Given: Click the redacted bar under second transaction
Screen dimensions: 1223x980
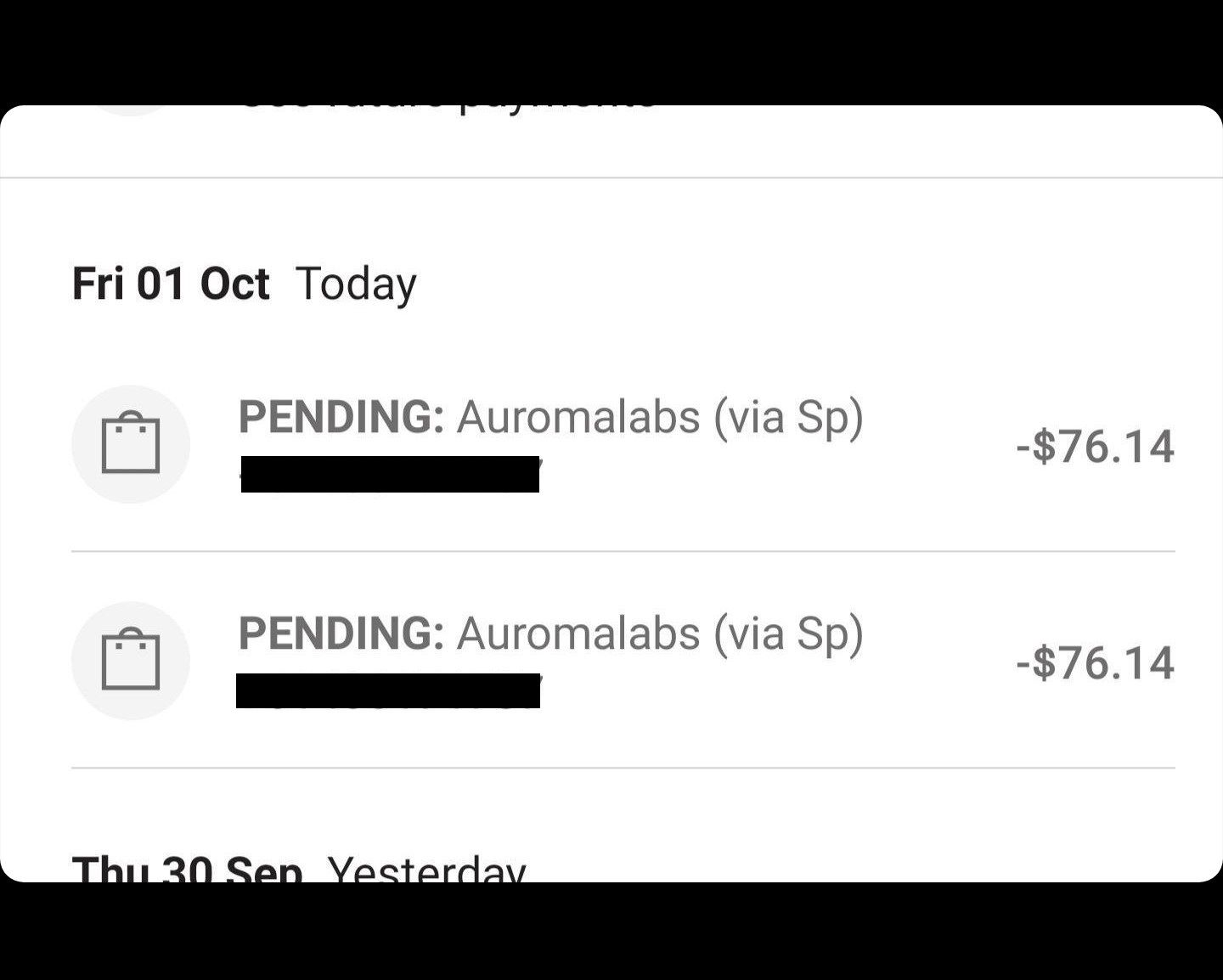Looking at the screenshot, I should point(388,690).
